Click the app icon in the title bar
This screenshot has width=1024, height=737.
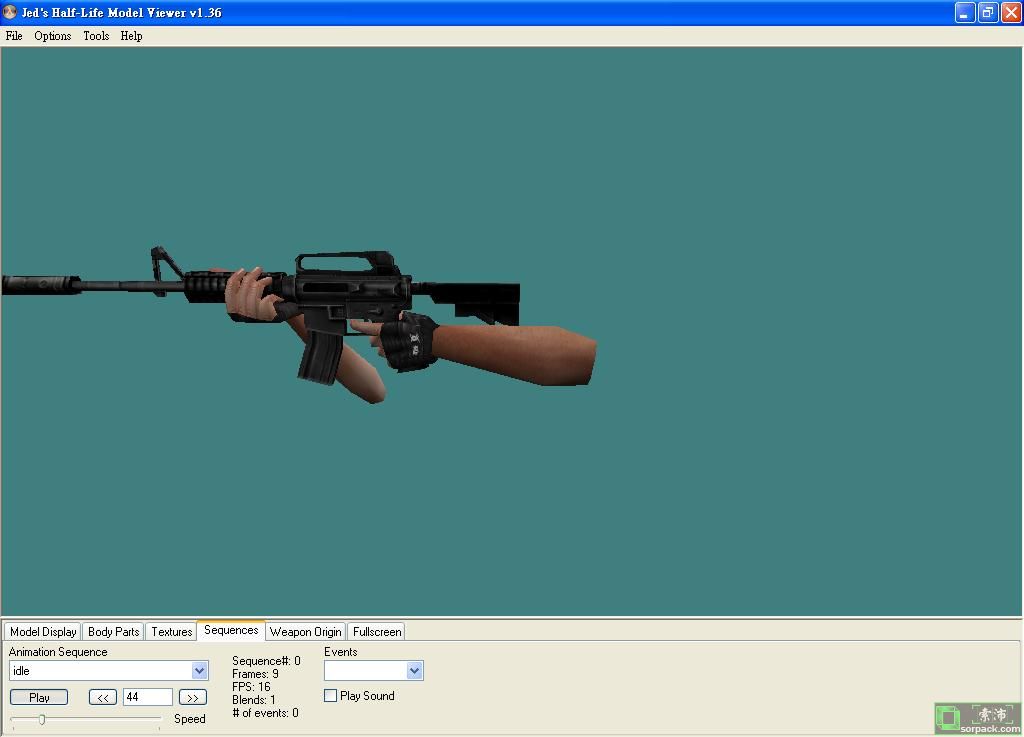[x=11, y=13]
